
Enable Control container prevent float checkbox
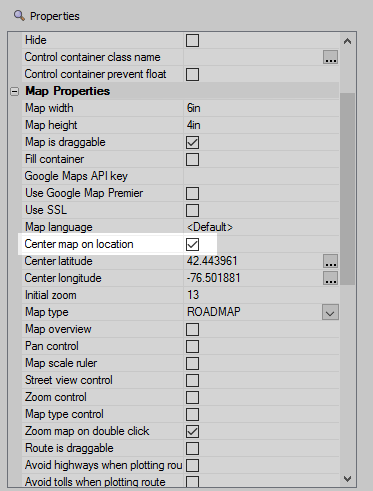(x=192, y=74)
